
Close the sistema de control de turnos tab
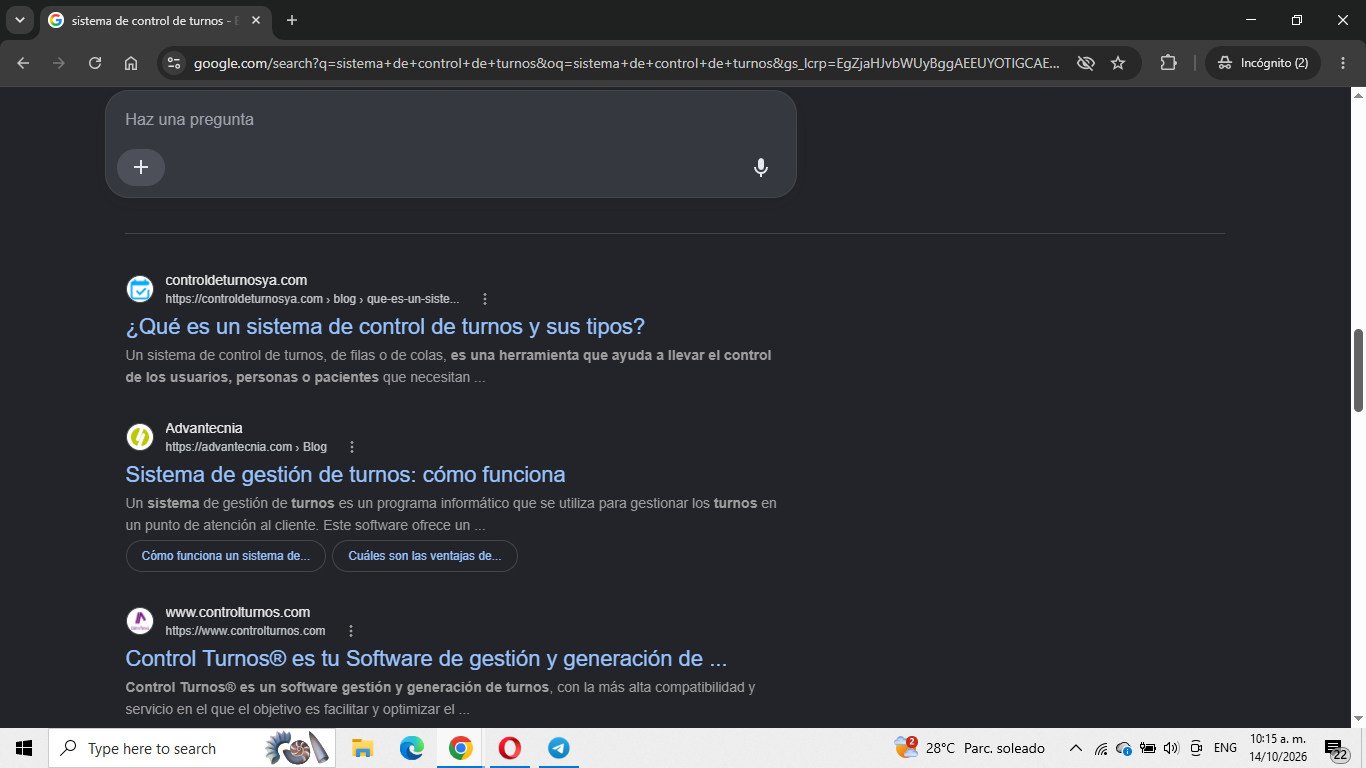(x=256, y=20)
